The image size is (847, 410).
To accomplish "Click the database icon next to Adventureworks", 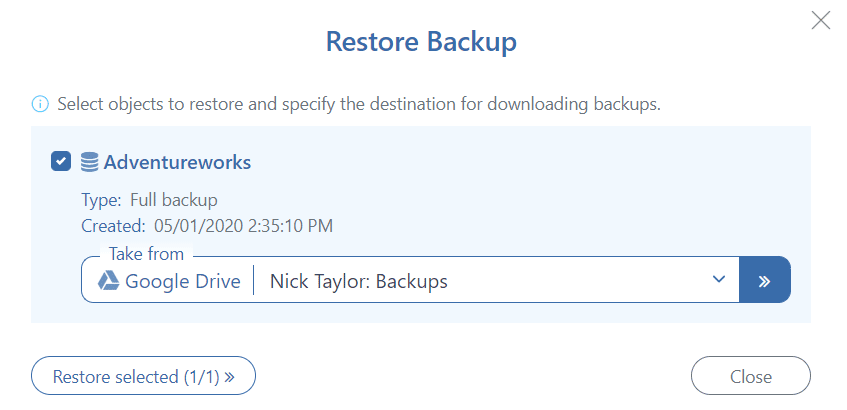I will pos(90,161).
